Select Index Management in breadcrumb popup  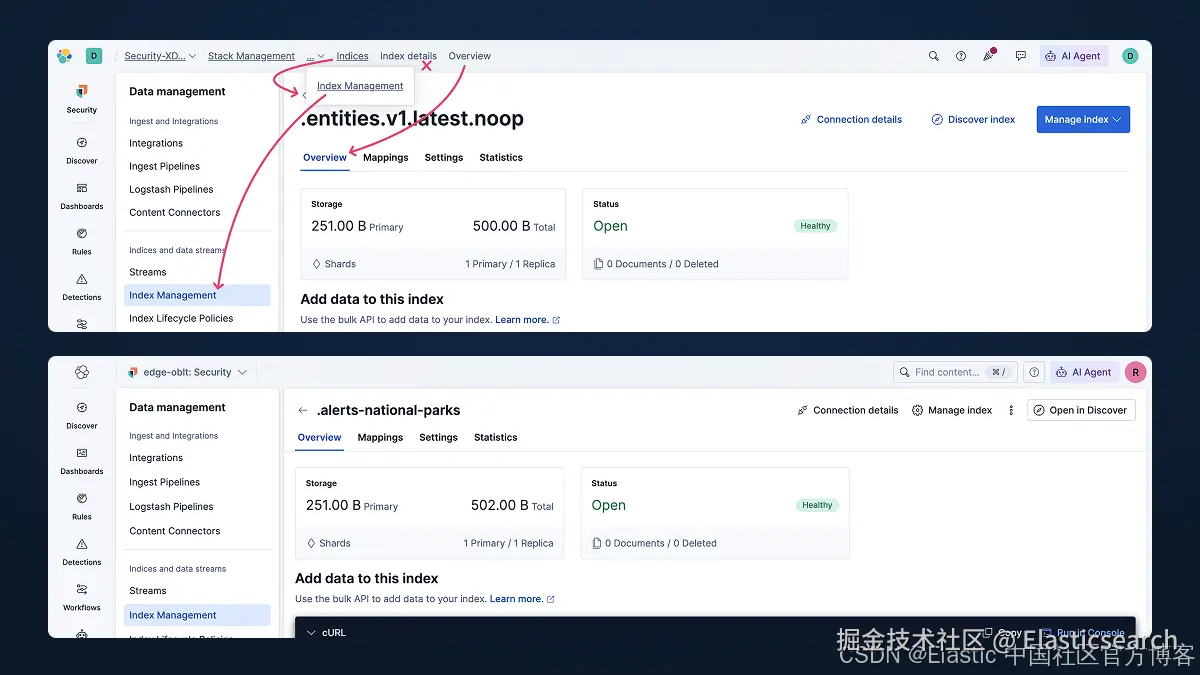360,86
